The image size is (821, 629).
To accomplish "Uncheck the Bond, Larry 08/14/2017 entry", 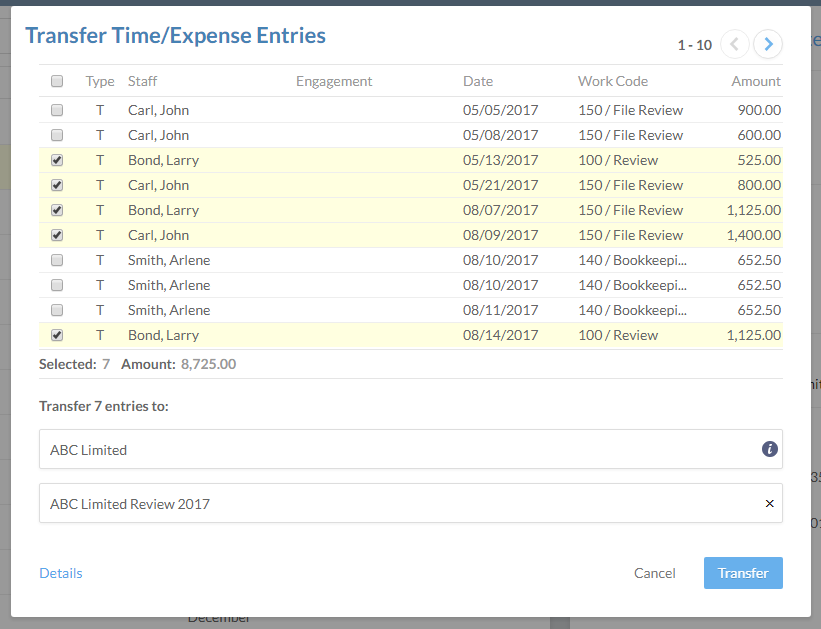I will click(x=57, y=335).
